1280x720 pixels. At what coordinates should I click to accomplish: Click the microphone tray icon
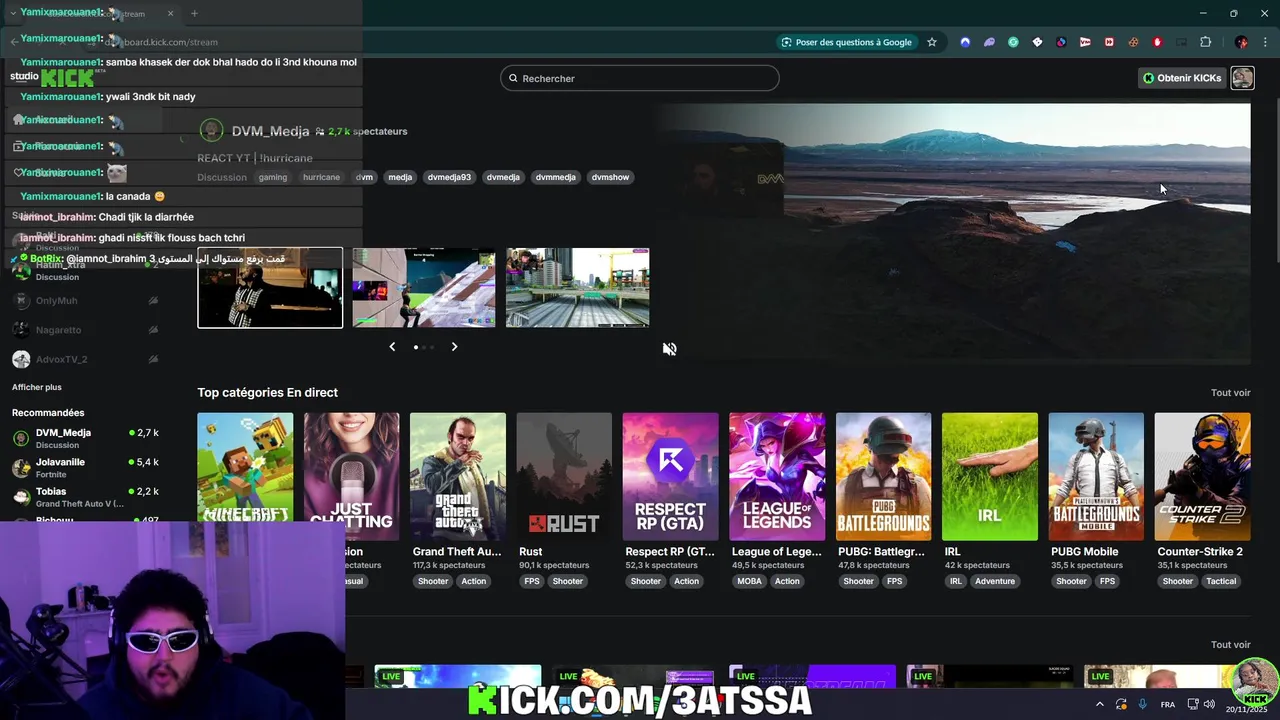coord(1142,704)
